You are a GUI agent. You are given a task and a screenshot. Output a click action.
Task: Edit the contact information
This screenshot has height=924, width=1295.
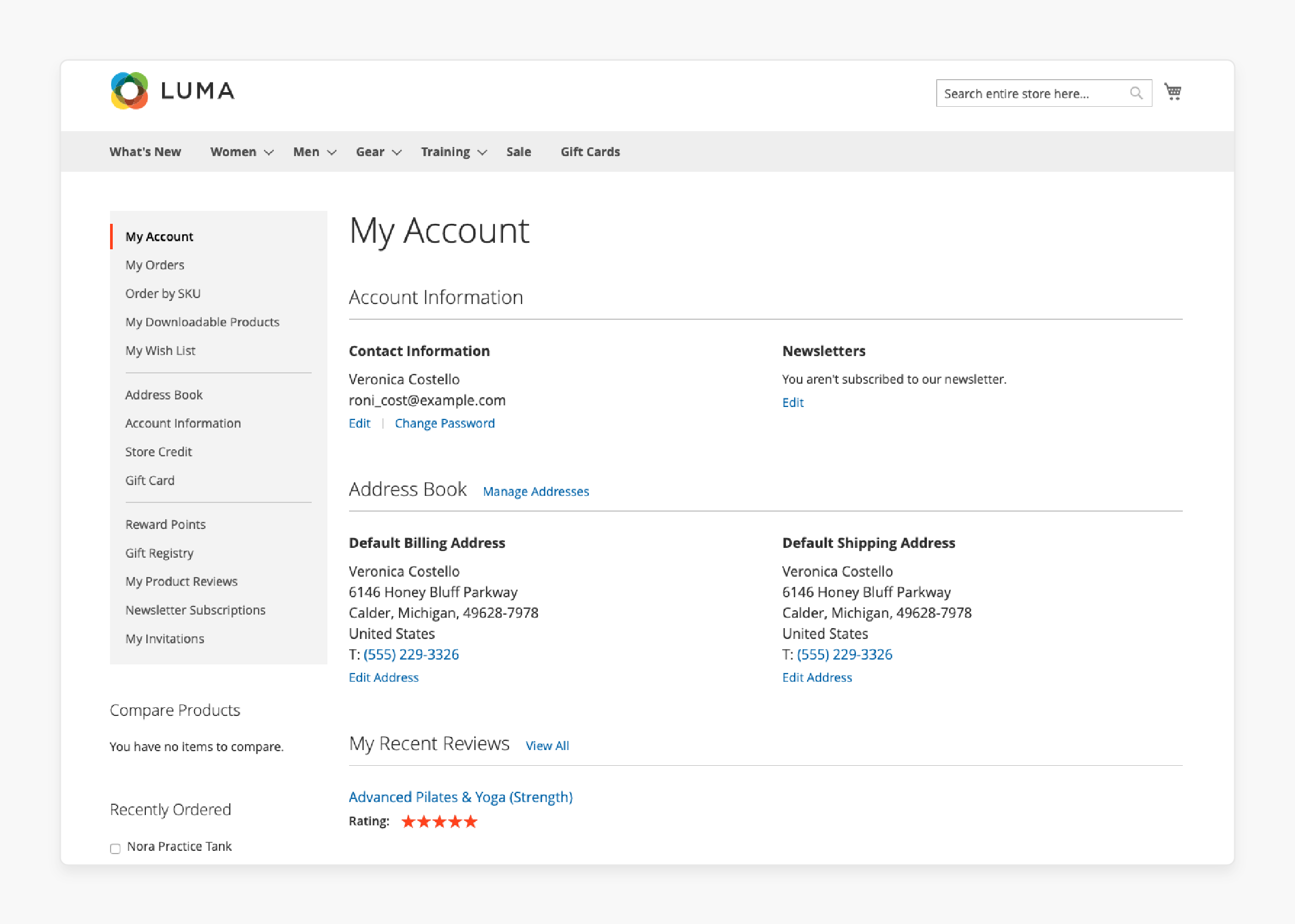(x=359, y=423)
